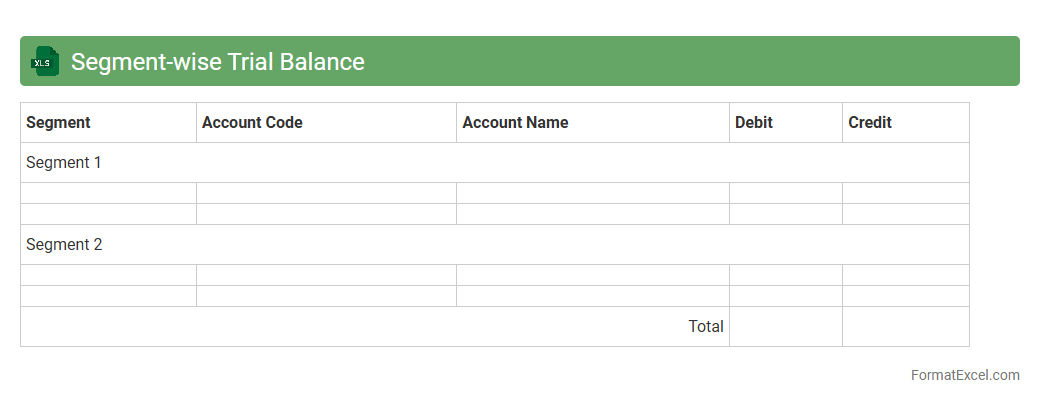Image resolution: width=1040 pixels, height=404 pixels.
Task: Click the Total row Debit cell
Action: point(786,327)
